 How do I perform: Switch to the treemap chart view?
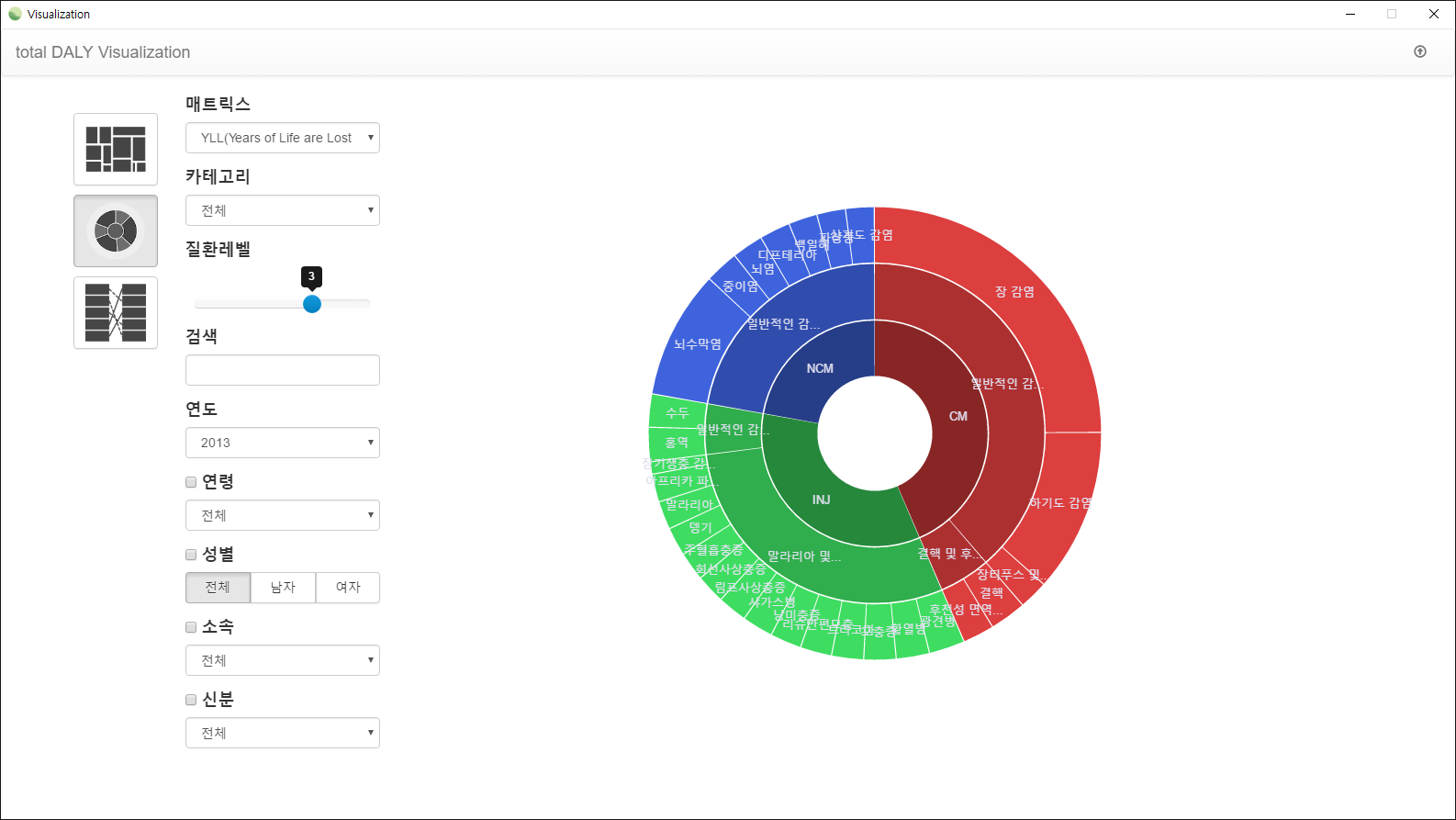pyautogui.click(x=116, y=150)
